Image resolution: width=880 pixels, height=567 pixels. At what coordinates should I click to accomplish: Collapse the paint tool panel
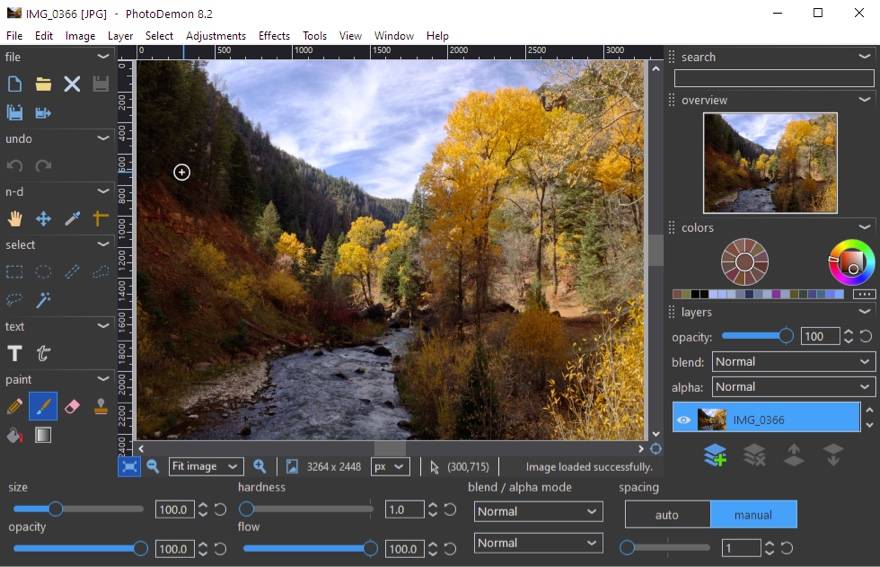pyautogui.click(x=103, y=379)
